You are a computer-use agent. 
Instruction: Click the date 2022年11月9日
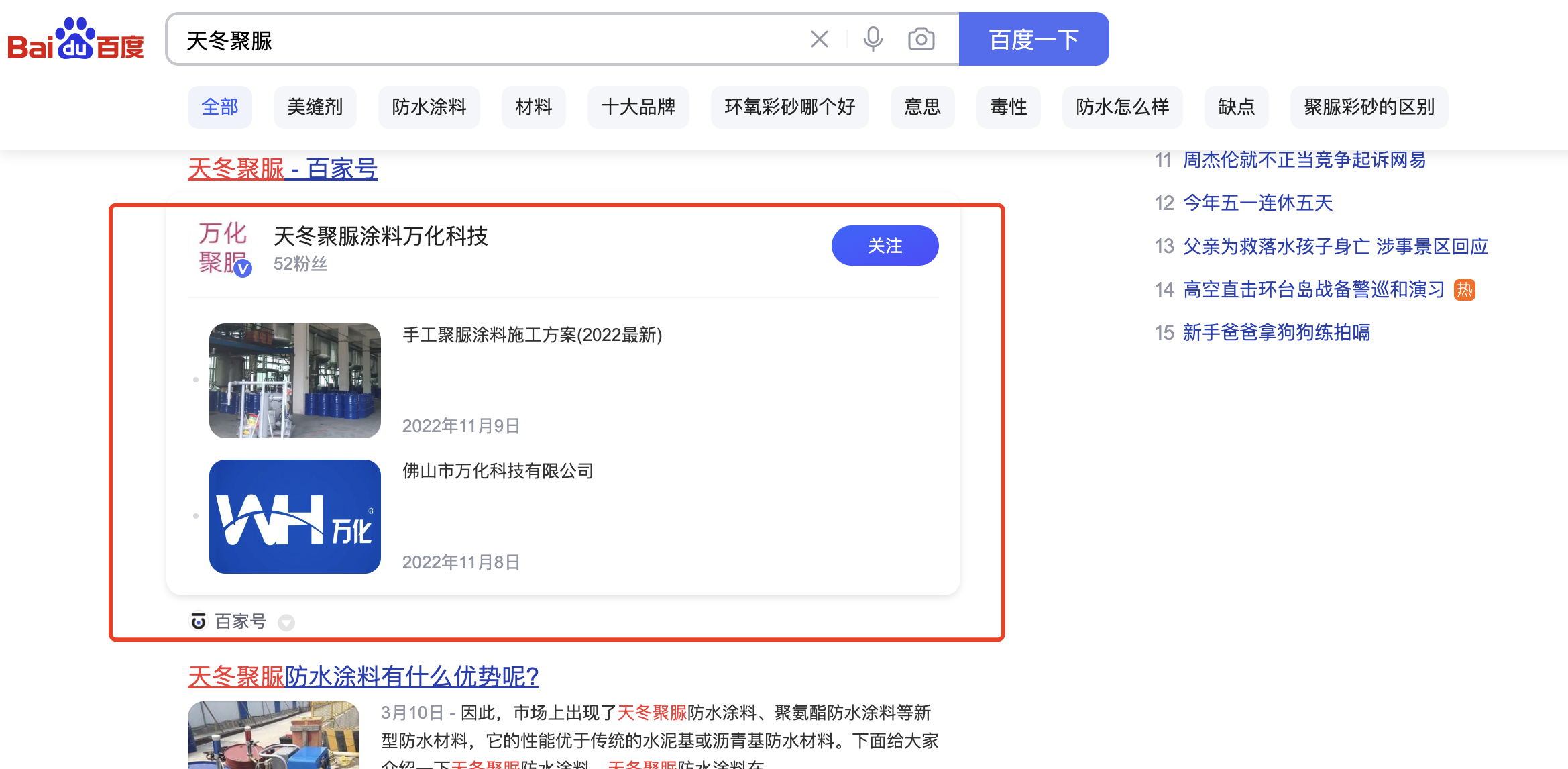click(461, 426)
